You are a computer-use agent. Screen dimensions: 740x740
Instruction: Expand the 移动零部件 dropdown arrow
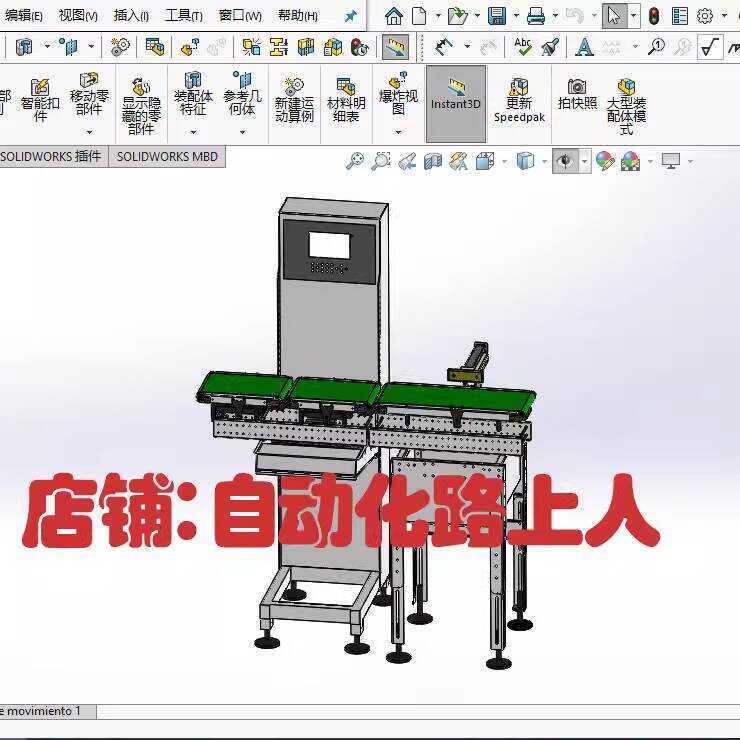(x=89, y=132)
